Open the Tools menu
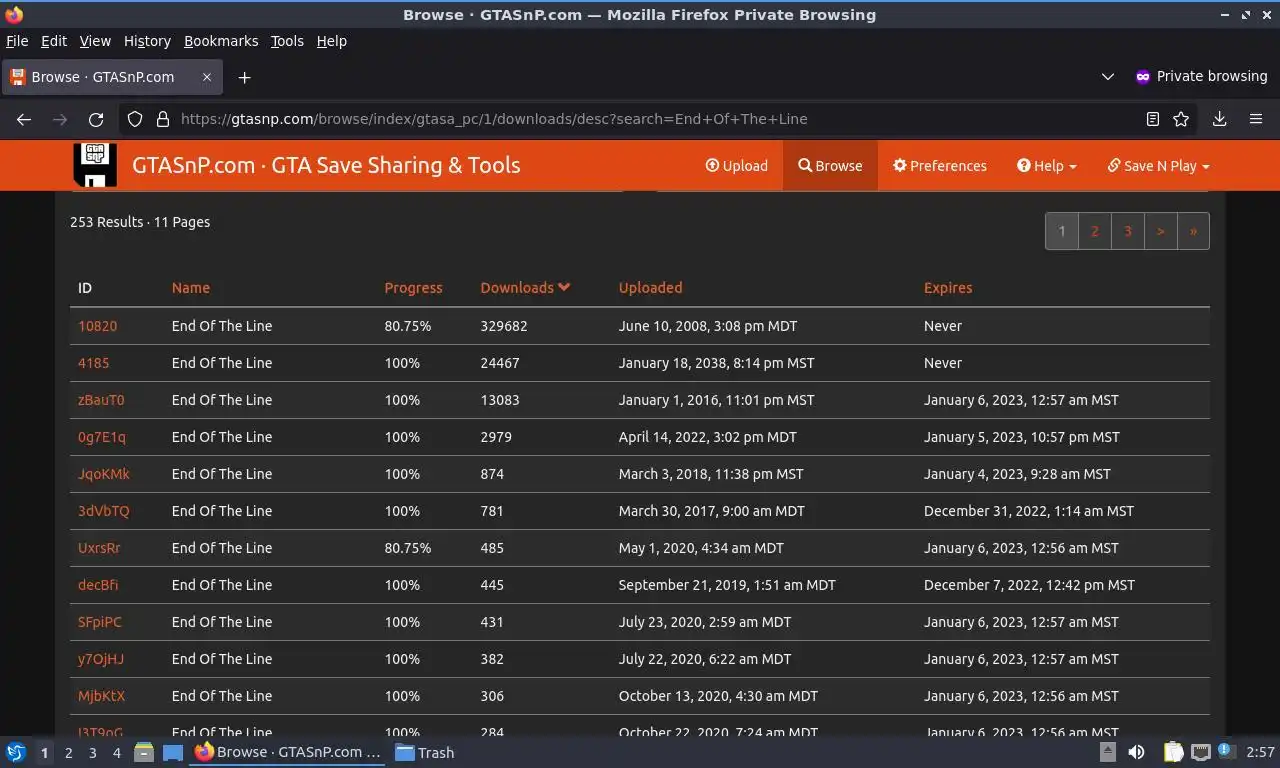 tap(287, 41)
